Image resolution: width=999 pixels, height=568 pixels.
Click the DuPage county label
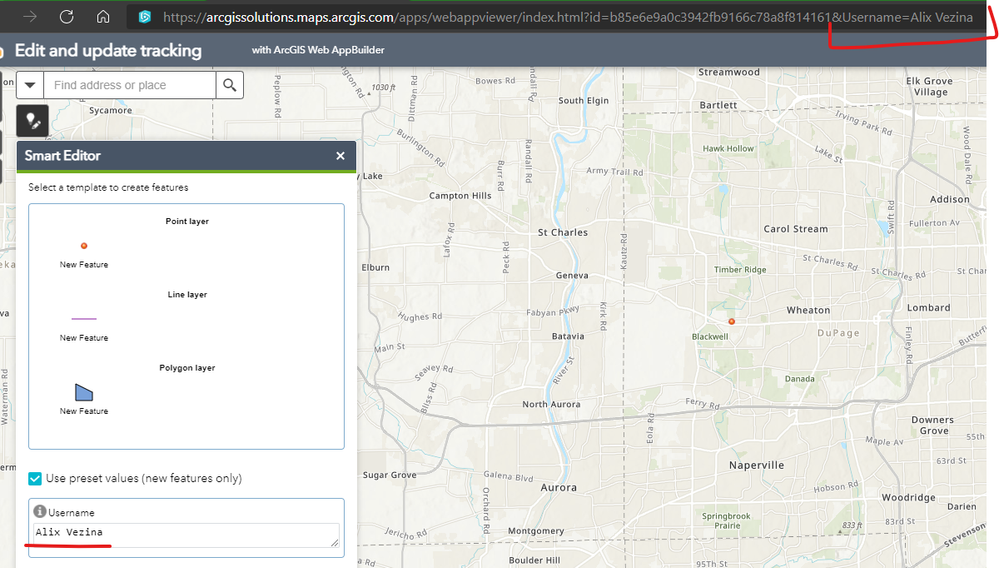(x=838, y=333)
